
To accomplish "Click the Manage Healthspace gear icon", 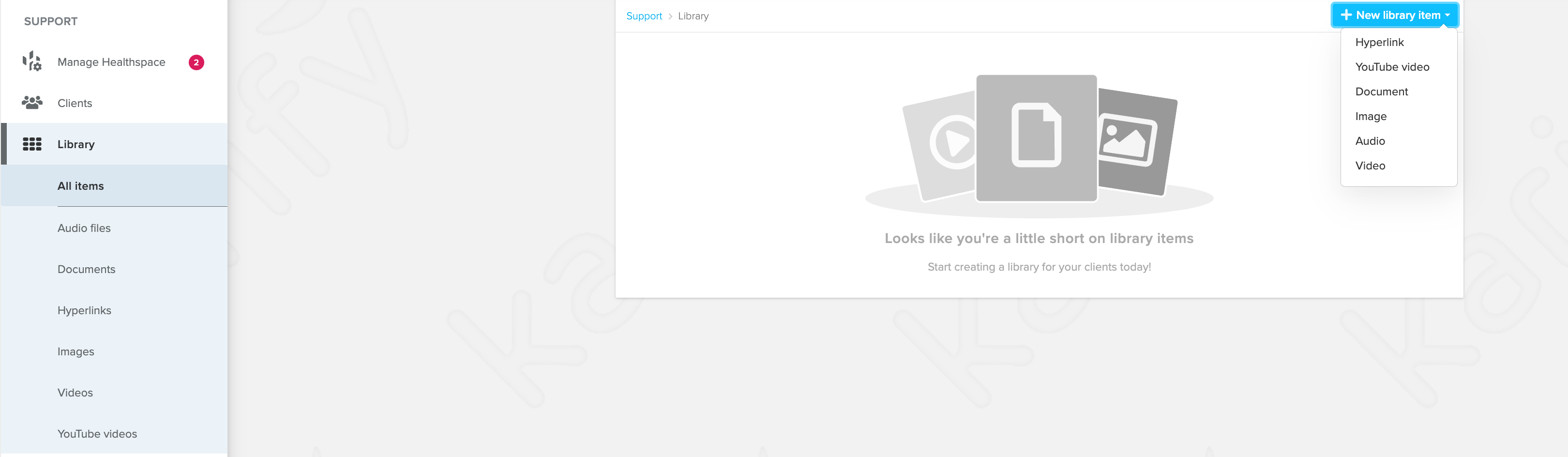I will (x=31, y=61).
